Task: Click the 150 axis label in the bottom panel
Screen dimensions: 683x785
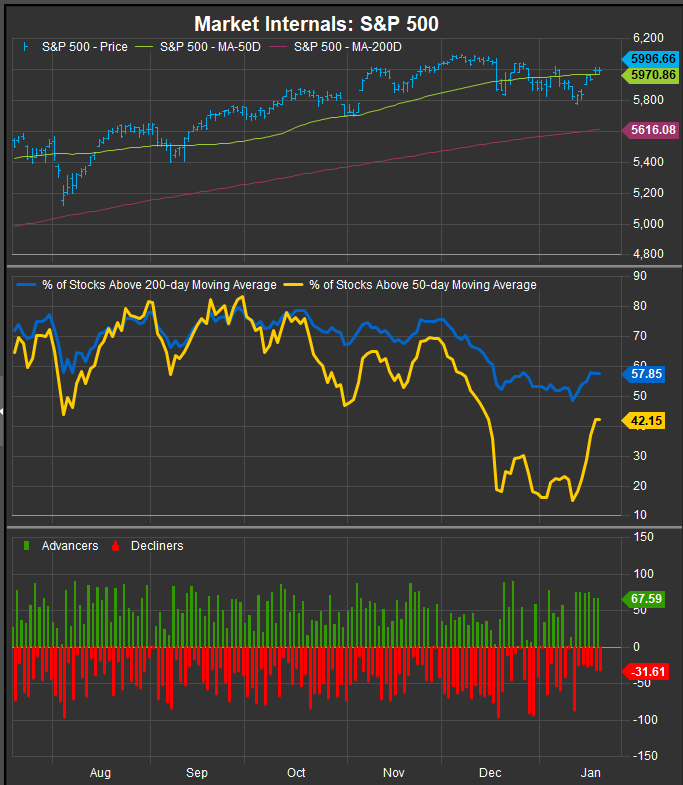Action: tap(643, 537)
